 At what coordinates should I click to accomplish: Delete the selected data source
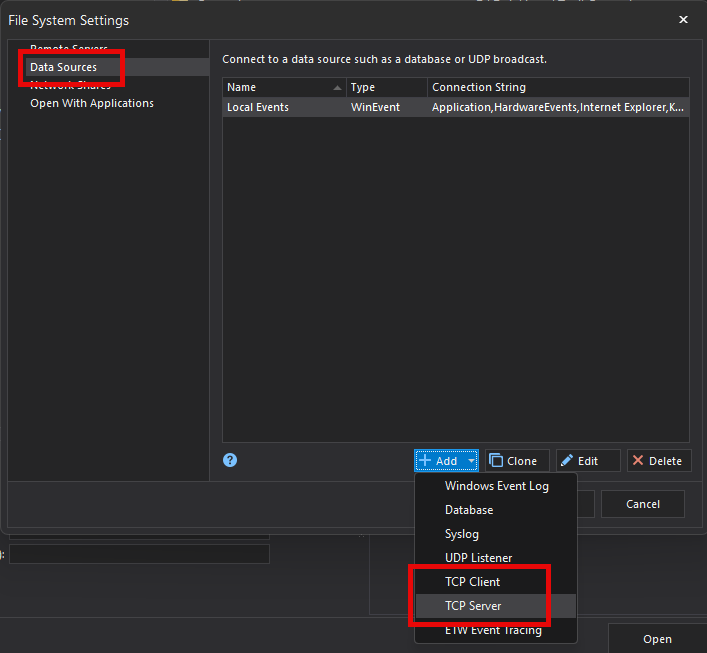659,460
